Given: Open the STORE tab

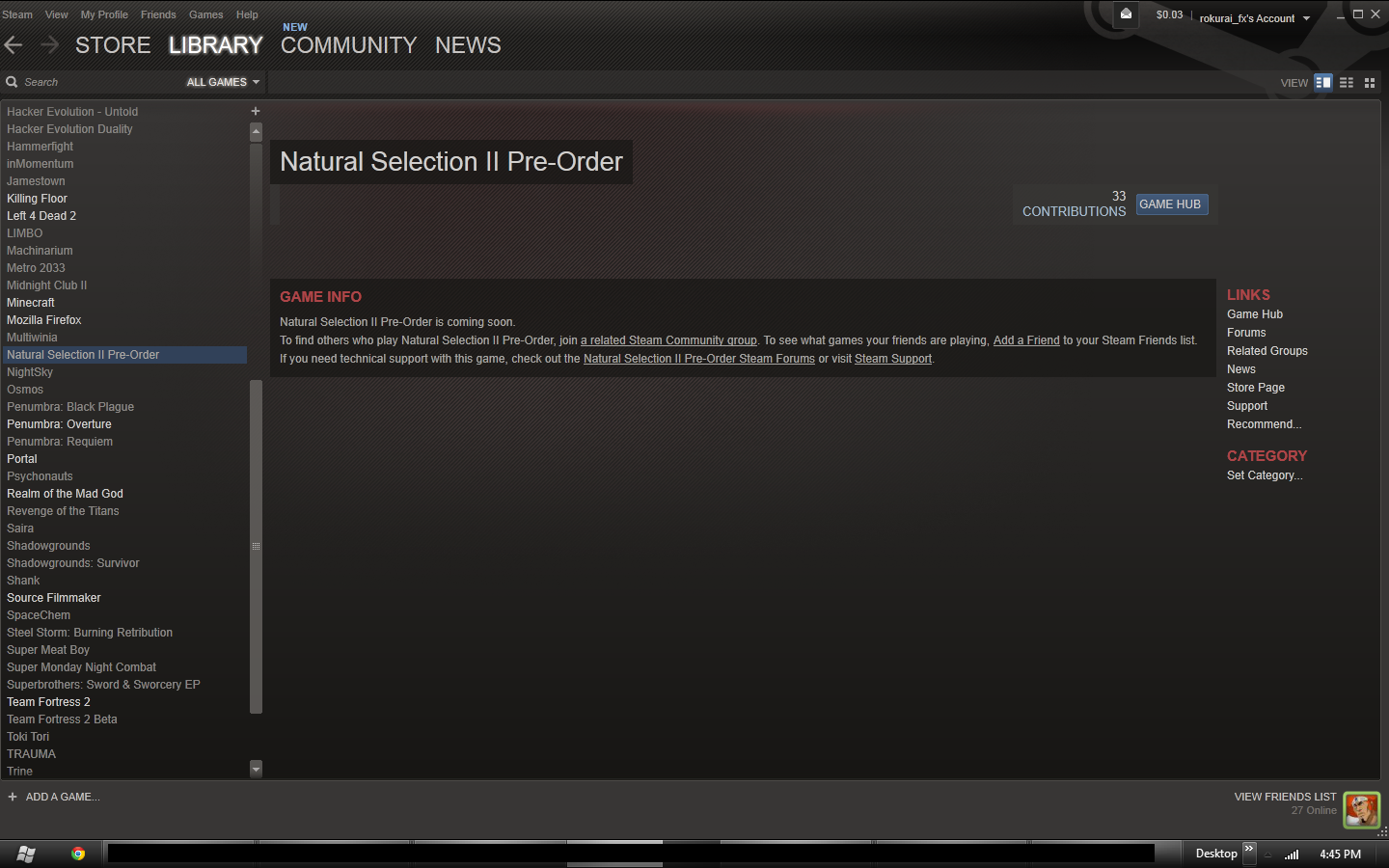Looking at the screenshot, I should [x=113, y=45].
